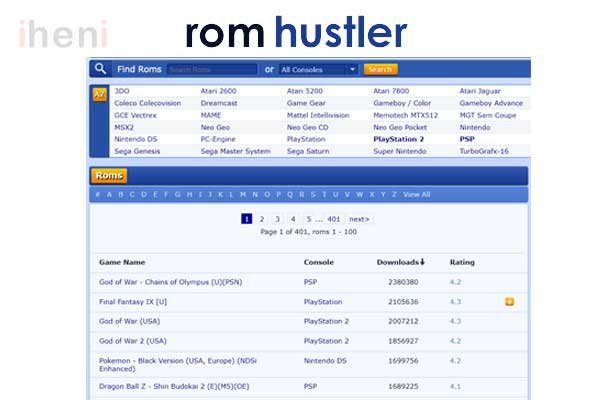This screenshot has height=400, width=600.
Task: Open PC-Engine roms
Action: coord(218,139)
